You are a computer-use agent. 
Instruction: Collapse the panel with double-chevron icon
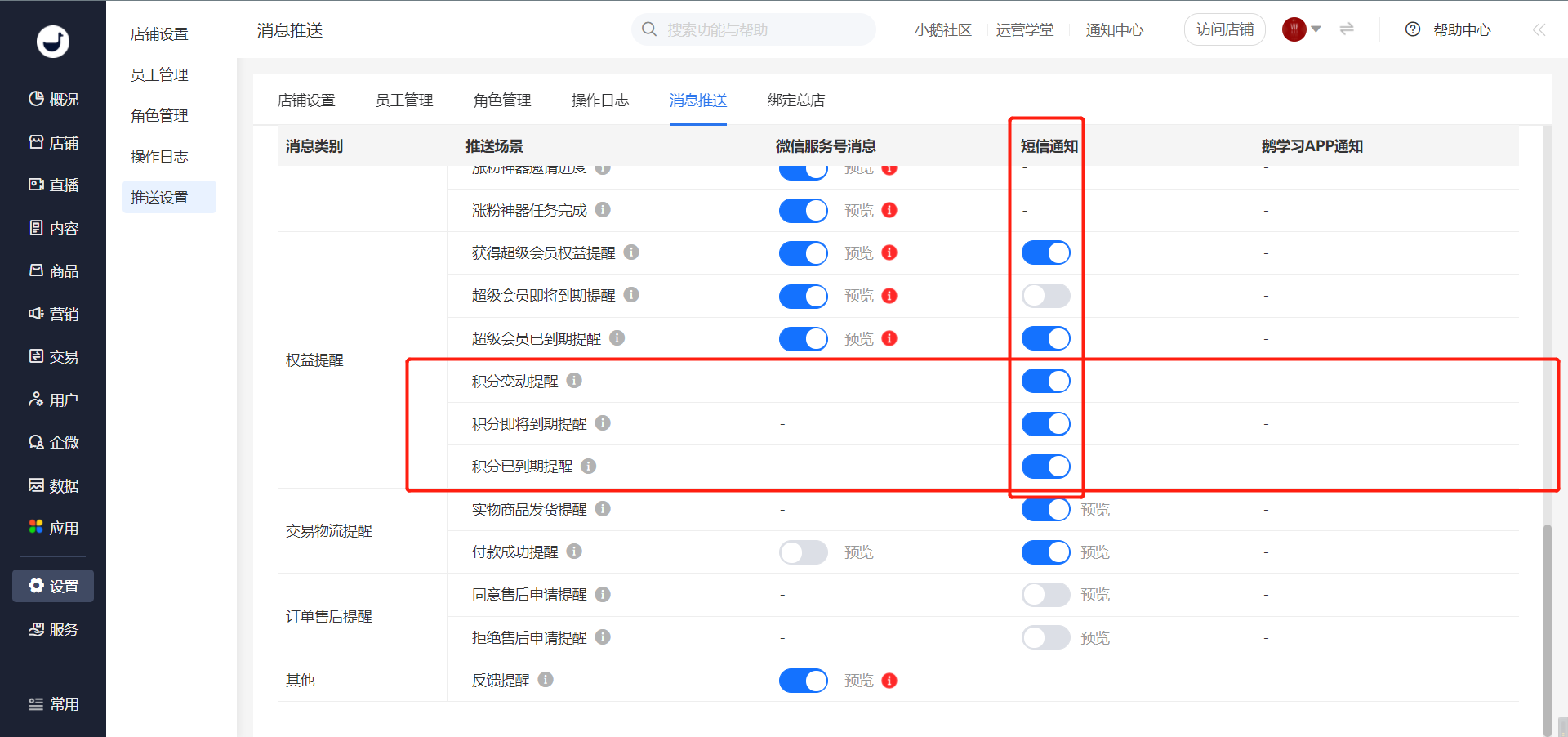pyautogui.click(x=1539, y=30)
